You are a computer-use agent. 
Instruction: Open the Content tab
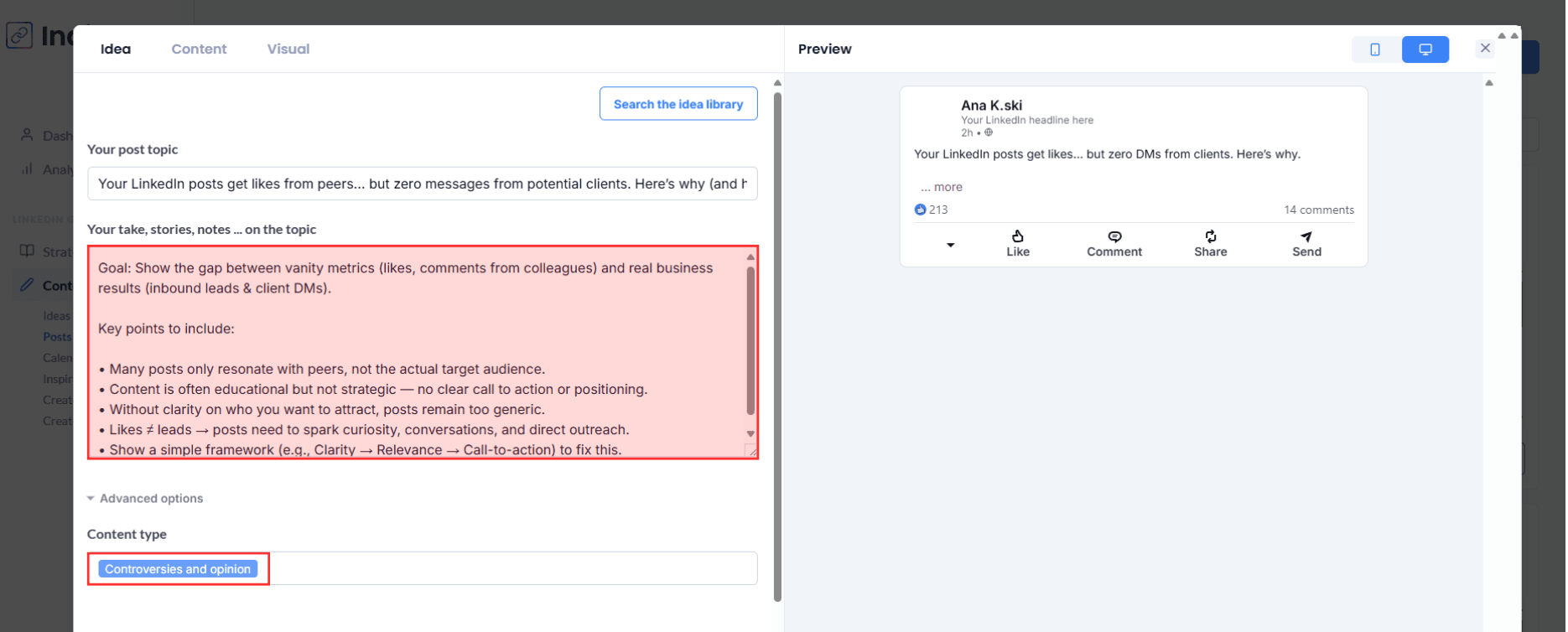click(199, 49)
